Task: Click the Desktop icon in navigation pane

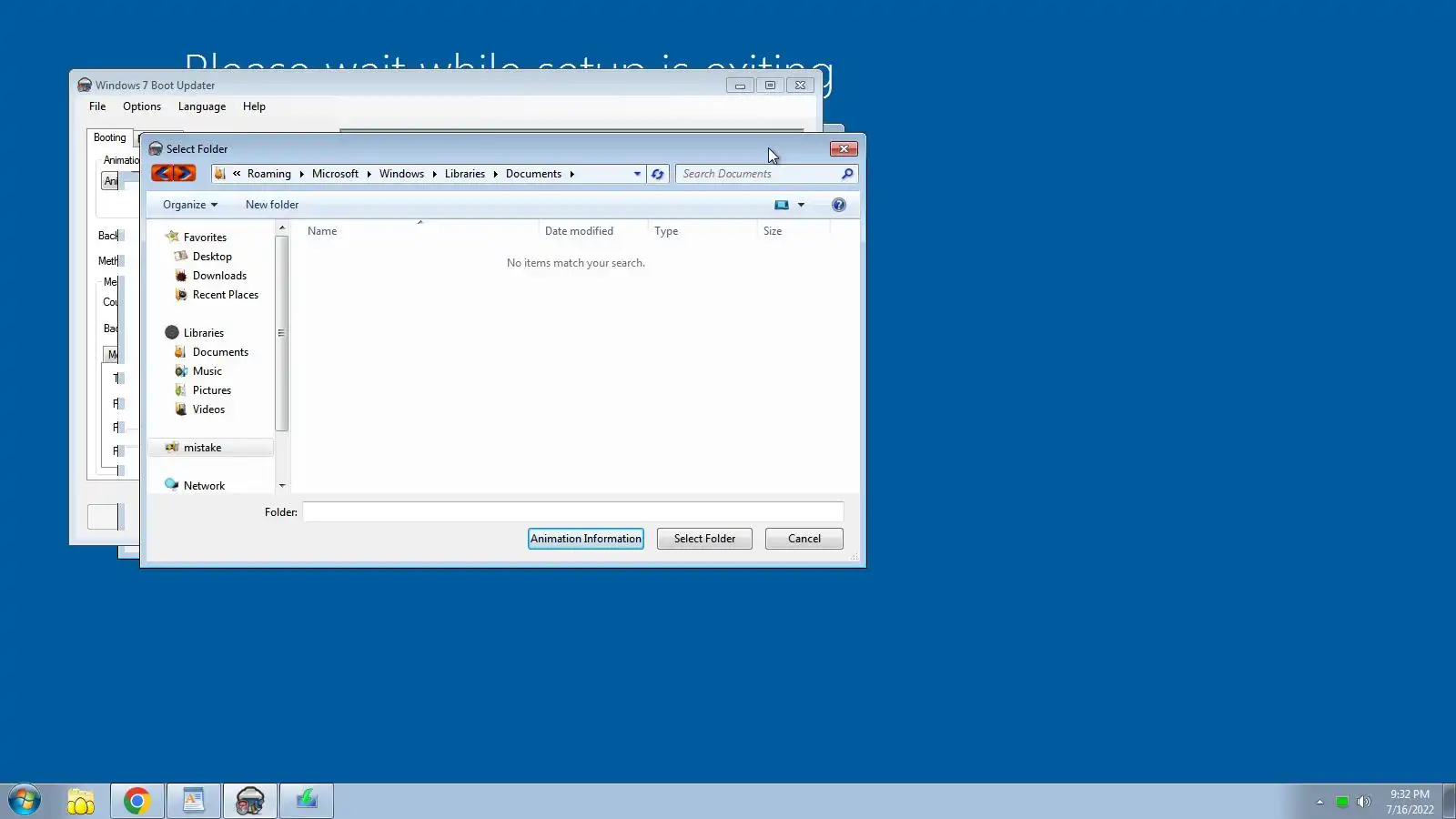Action: click(x=181, y=257)
